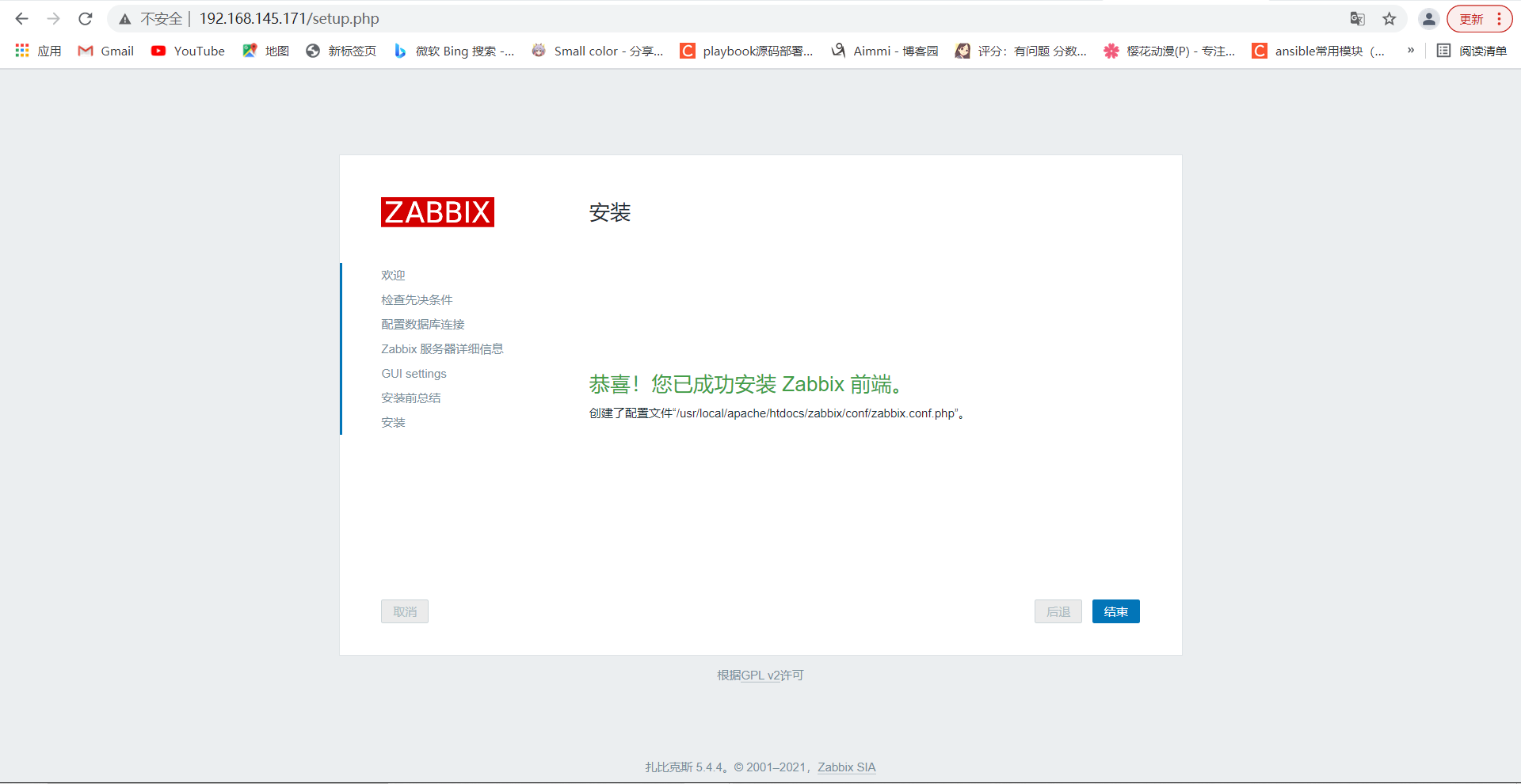Click the blue 结束 finish button
The image size is (1521, 784).
1116,611
